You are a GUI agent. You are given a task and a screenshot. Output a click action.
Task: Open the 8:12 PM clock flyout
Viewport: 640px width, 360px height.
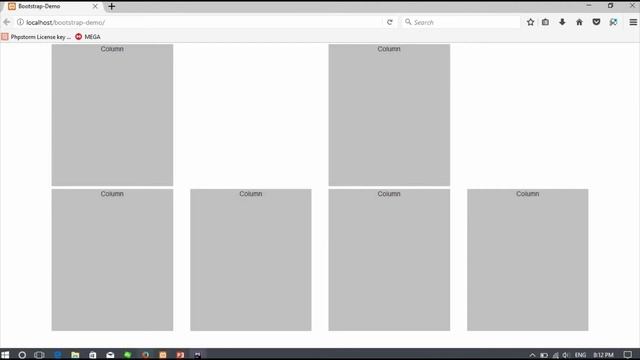point(603,355)
